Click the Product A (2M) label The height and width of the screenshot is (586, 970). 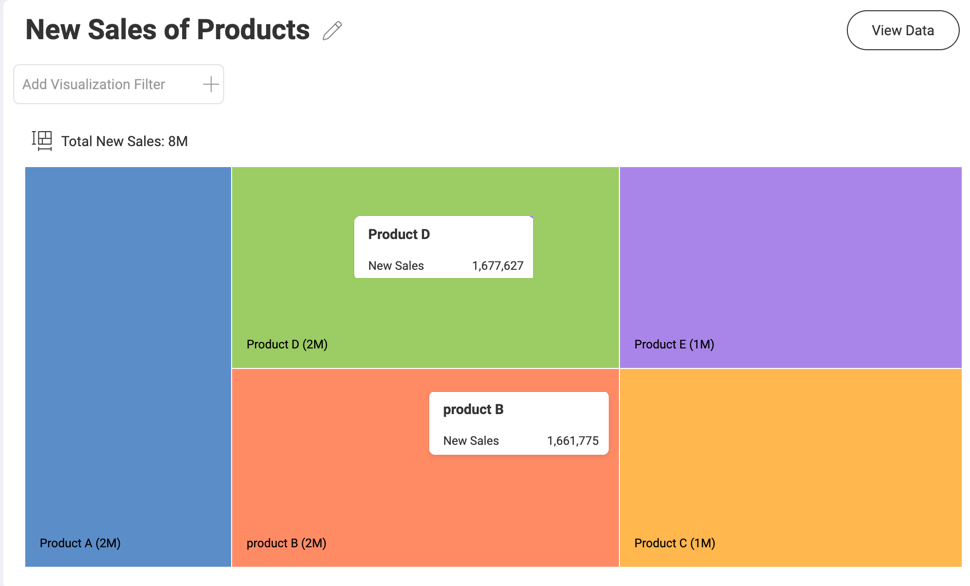coord(80,543)
